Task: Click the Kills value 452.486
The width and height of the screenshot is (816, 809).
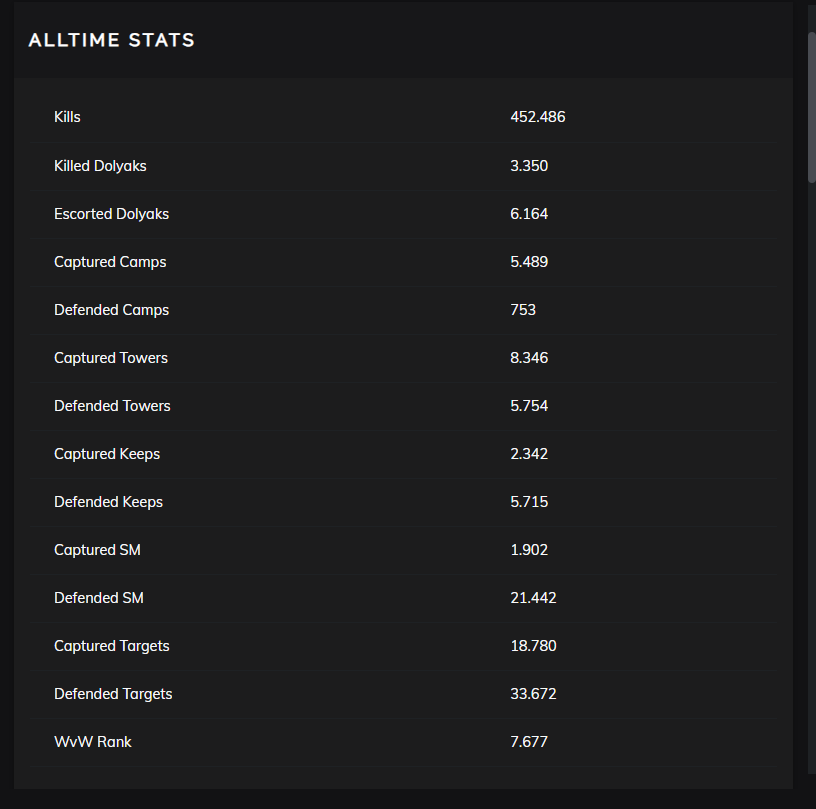Action: click(x=537, y=117)
